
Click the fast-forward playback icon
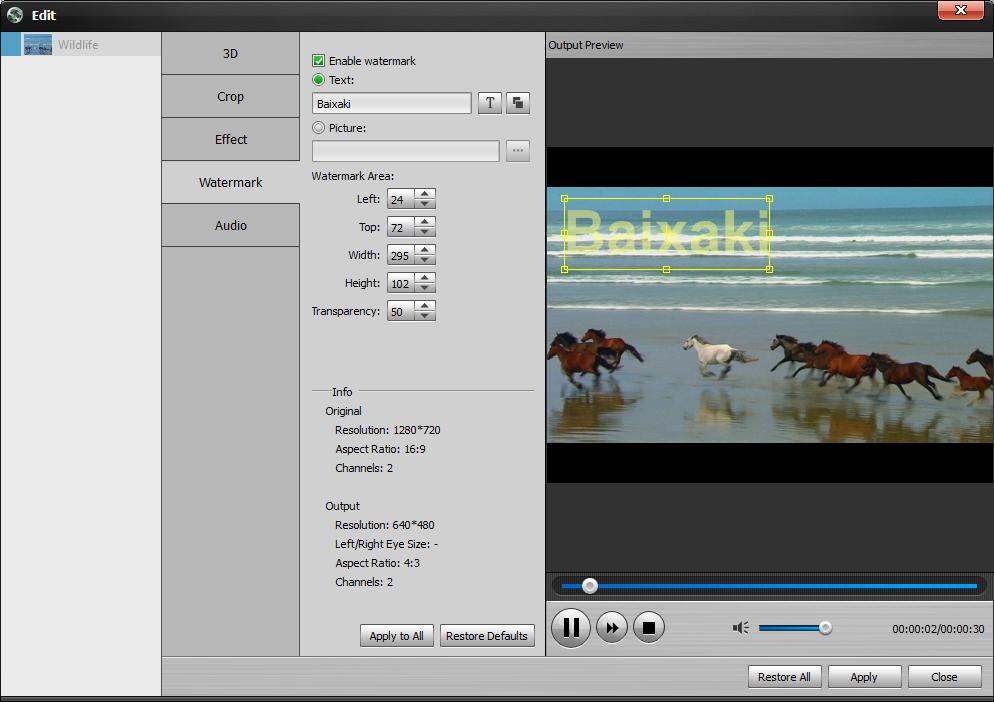pyautogui.click(x=611, y=627)
